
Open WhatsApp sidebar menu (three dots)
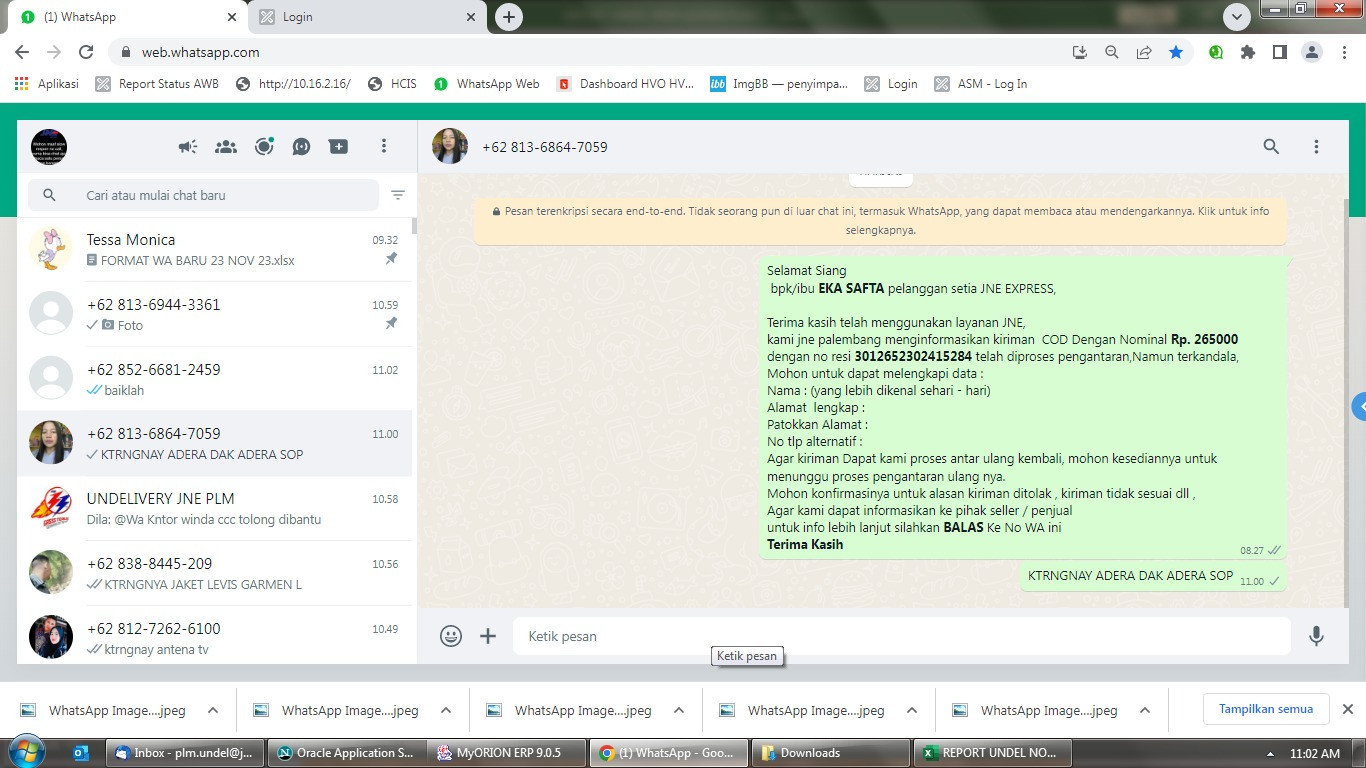[x=383, y=147]
